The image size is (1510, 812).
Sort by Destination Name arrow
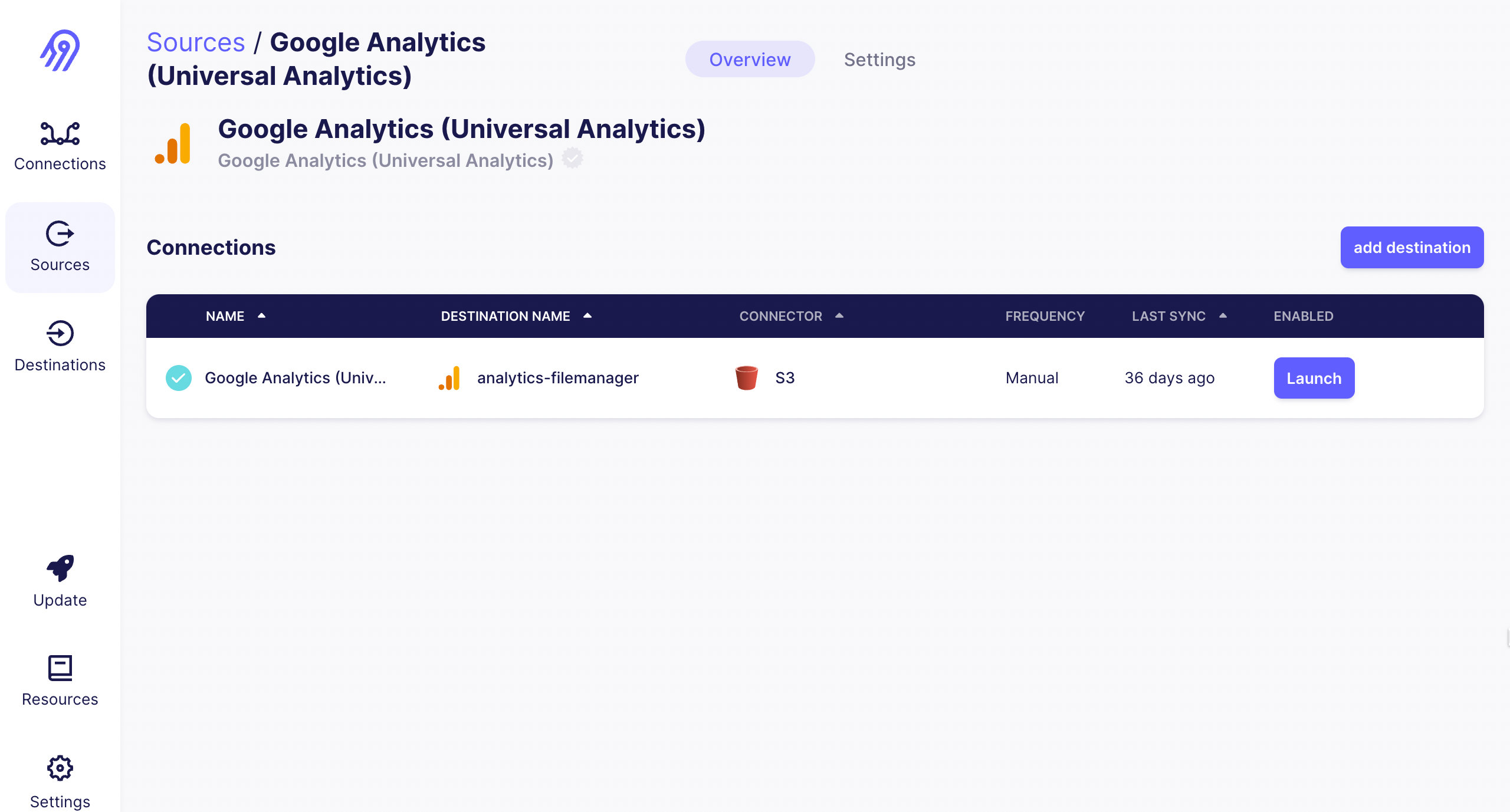[x=587, y=316]
